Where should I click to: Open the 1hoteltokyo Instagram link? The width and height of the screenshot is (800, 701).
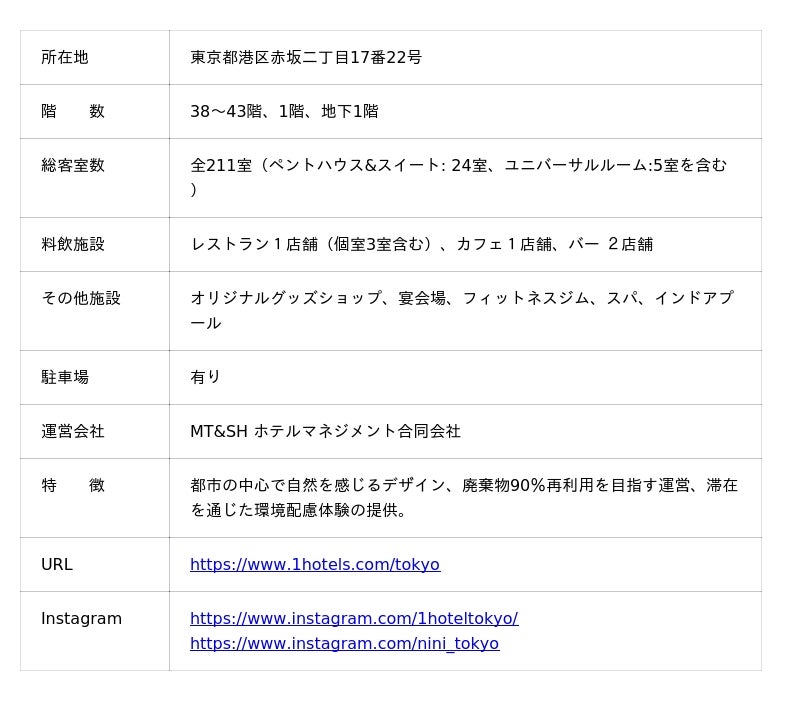(354, 618)
